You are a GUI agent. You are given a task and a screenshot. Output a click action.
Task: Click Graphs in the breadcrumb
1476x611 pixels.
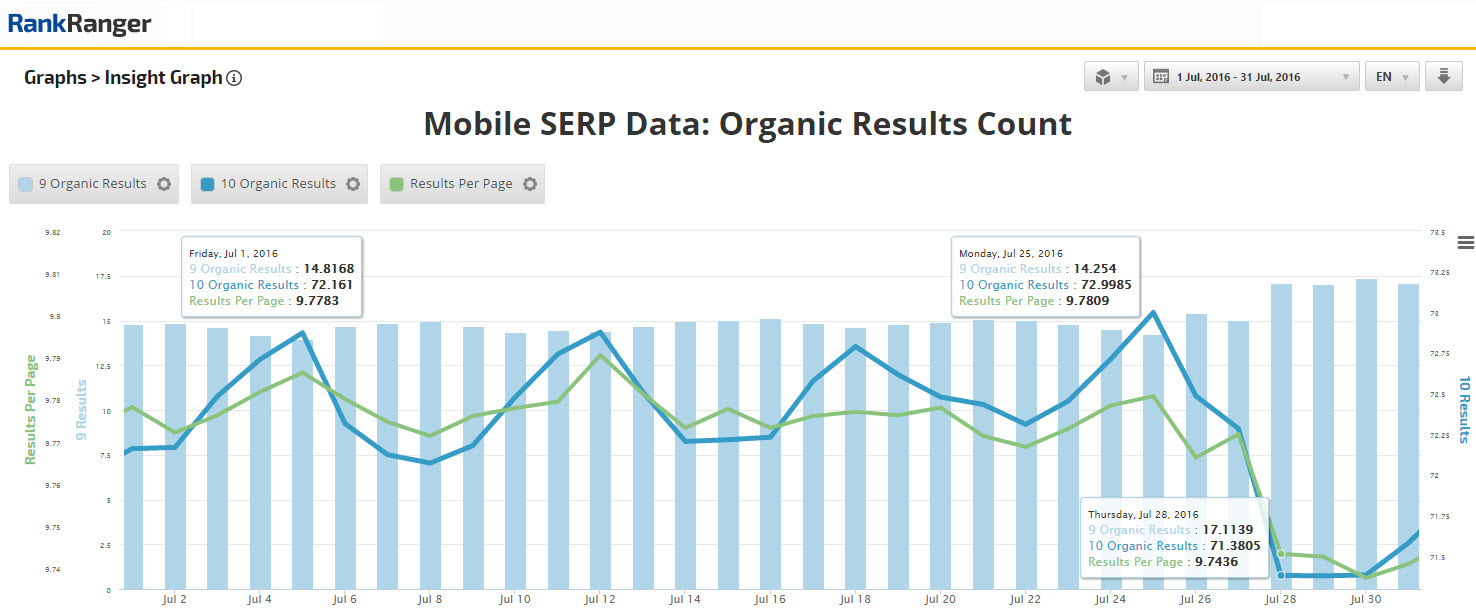click(x=55, y=78)
